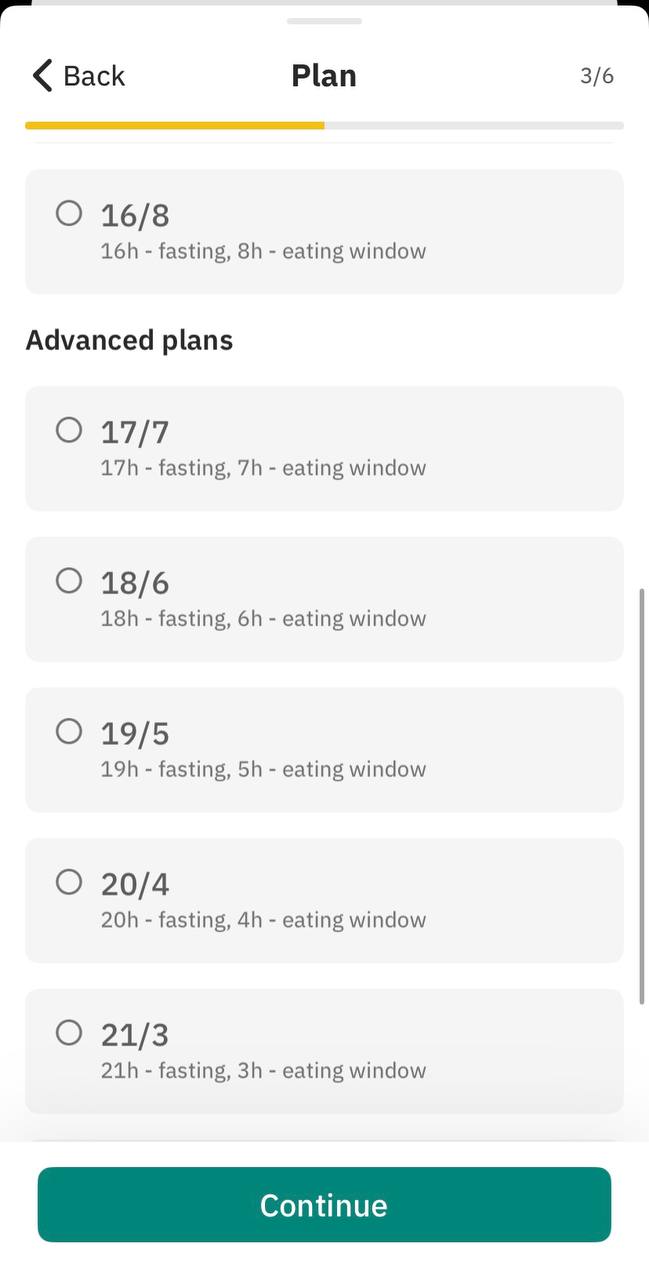Tap the 19h fasting, 5h eating card

coord(324,750)
